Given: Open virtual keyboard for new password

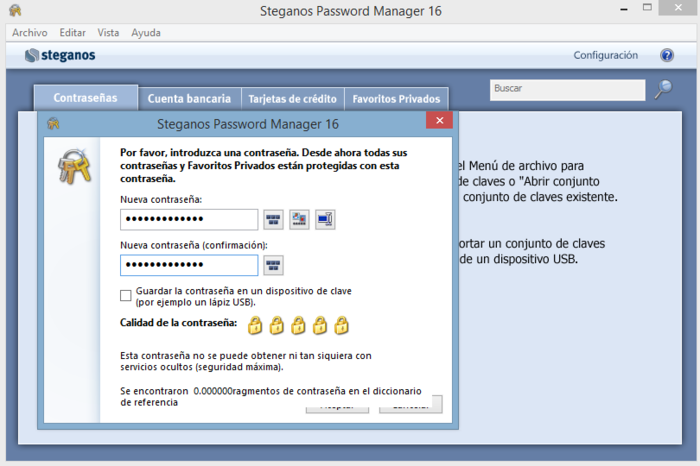Looking at the screenshot, I should (273, 220).
